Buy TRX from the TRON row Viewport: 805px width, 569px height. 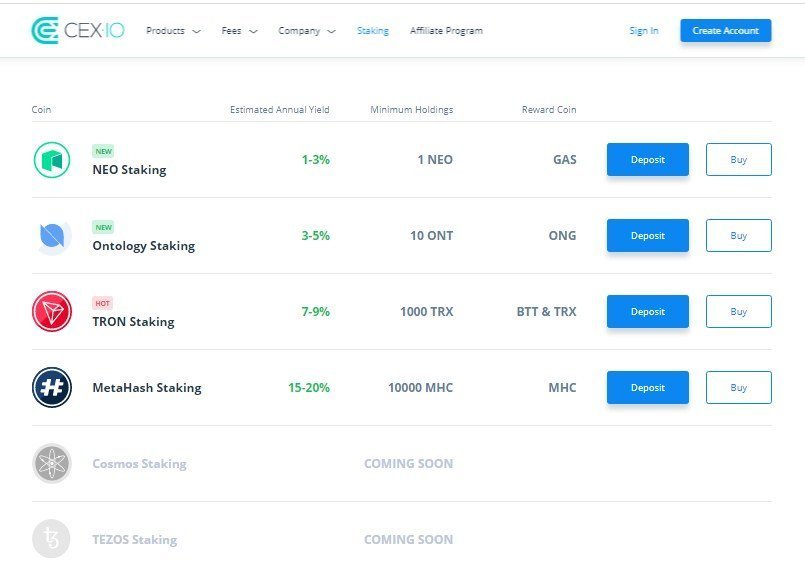coord(738,312)
